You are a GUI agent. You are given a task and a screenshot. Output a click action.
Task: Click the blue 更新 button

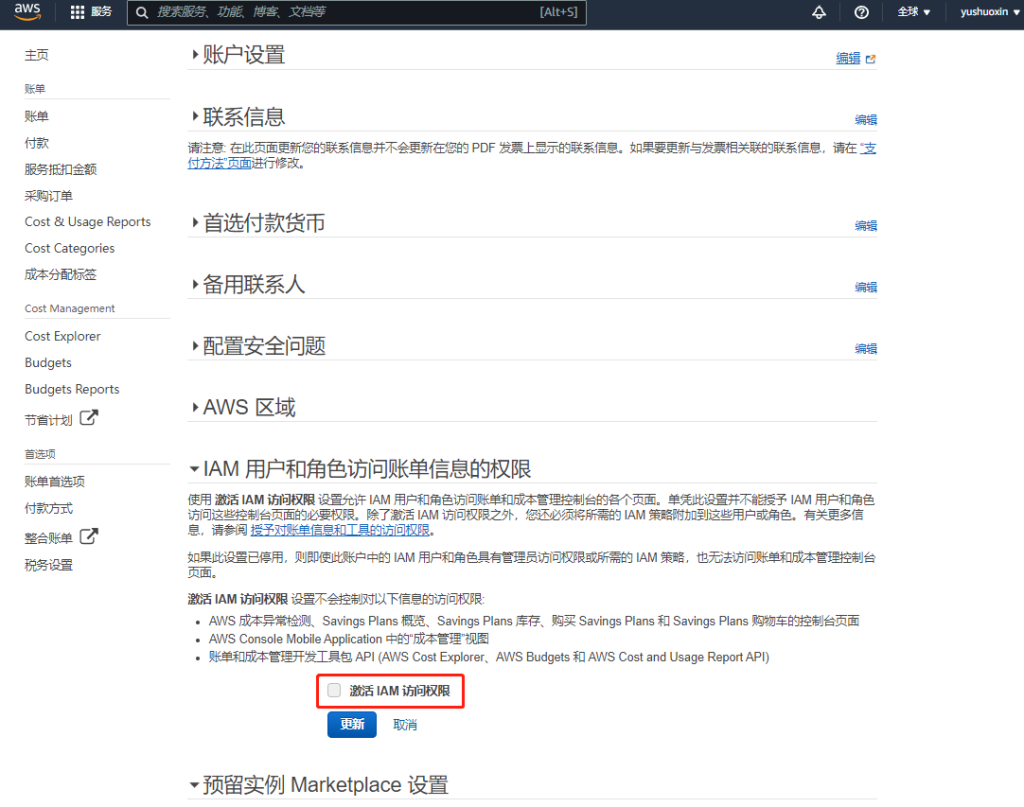click(352, 724)
